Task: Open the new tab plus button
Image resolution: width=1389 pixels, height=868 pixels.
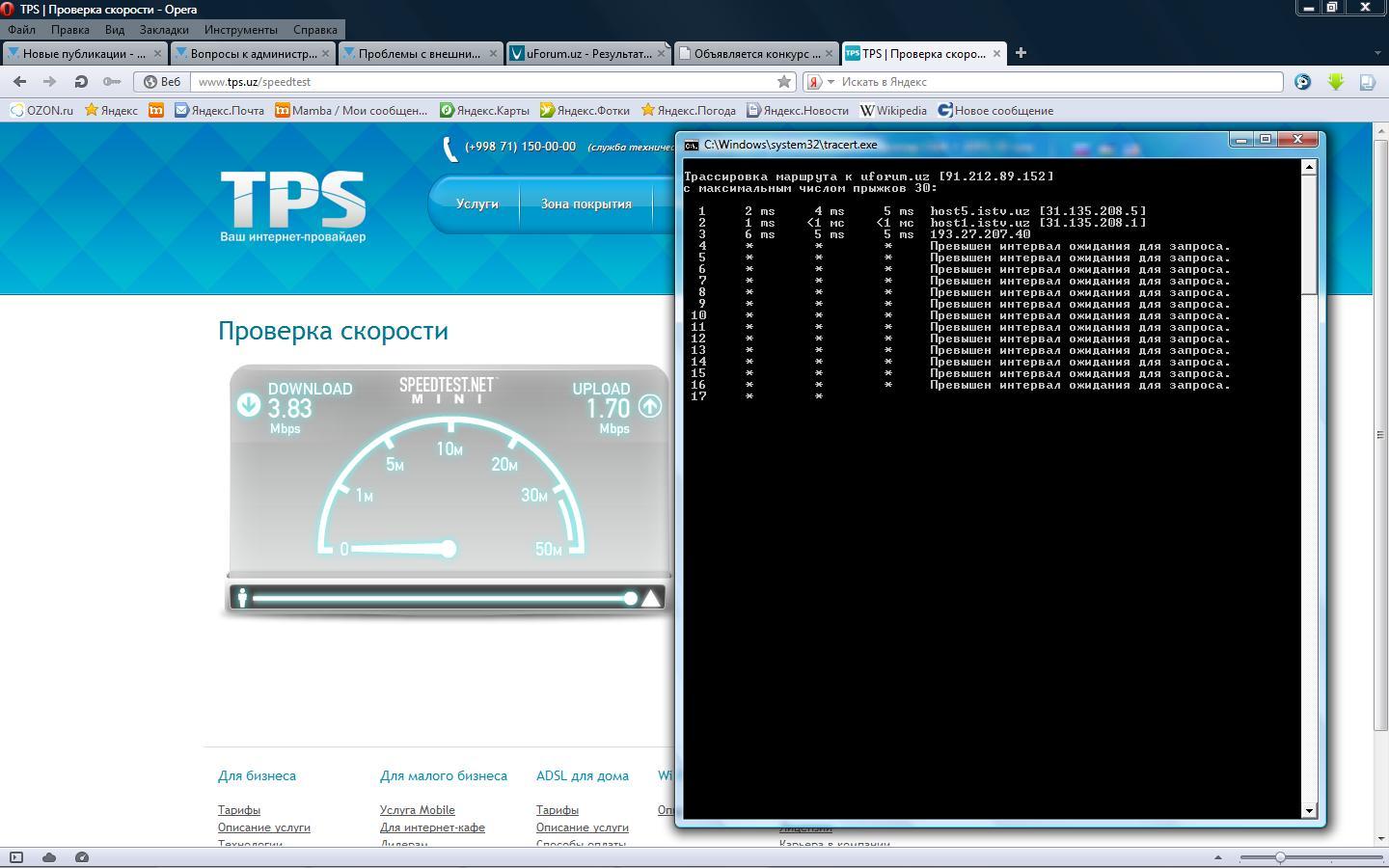Action: tap(1021, 53)
